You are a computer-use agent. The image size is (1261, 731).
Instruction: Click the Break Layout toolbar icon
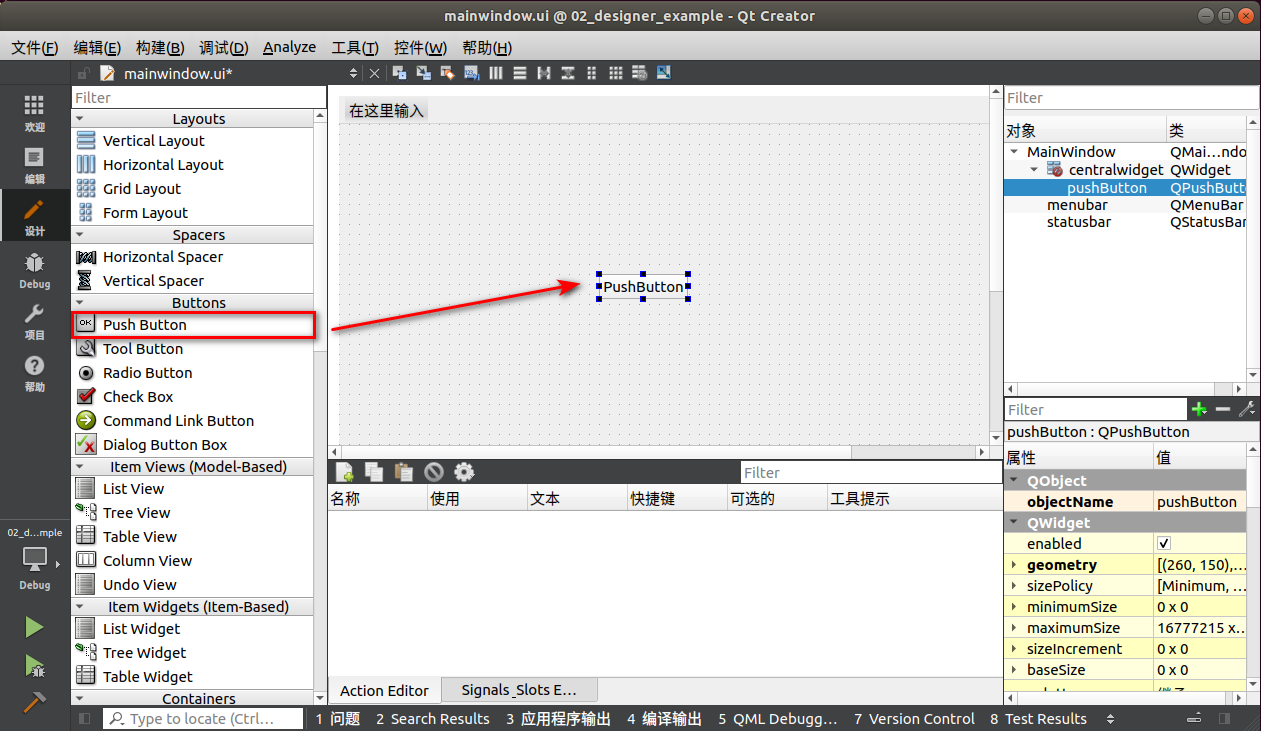pyautogui.click(x=639, y=73)
